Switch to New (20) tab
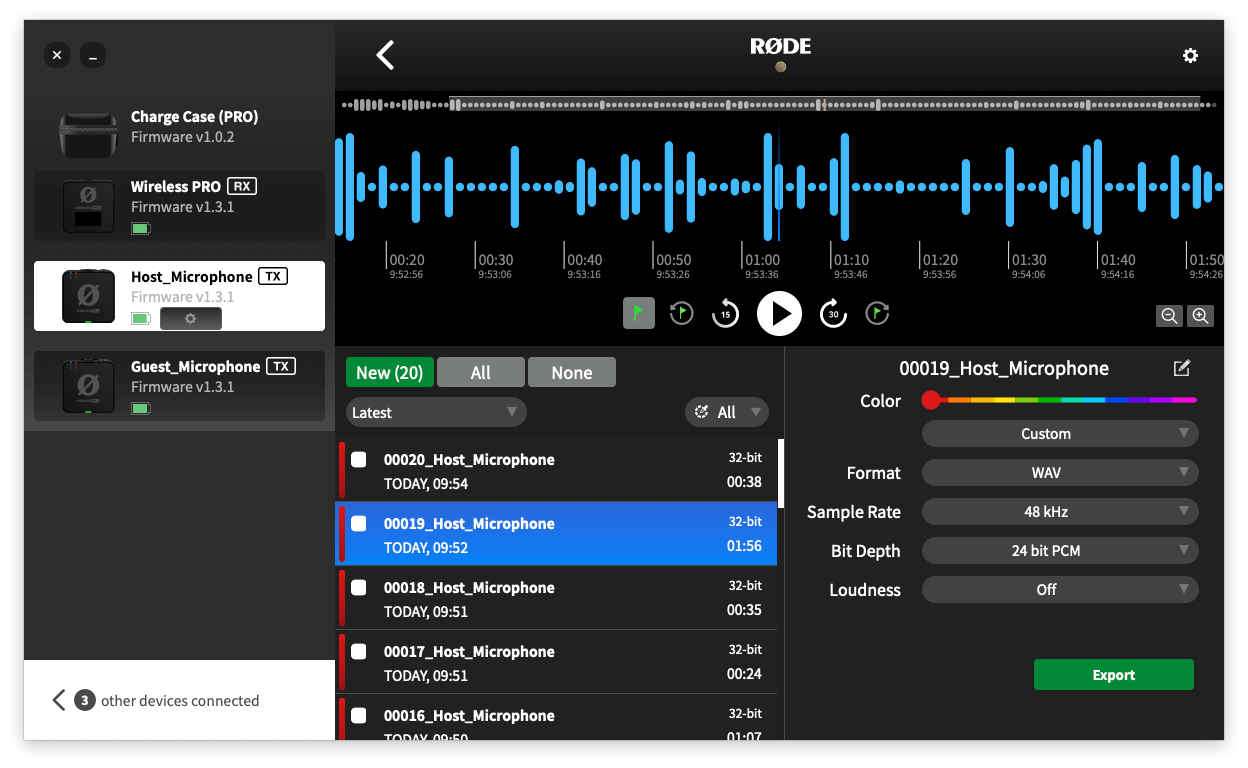The image size is (1248, 768). 390,372
